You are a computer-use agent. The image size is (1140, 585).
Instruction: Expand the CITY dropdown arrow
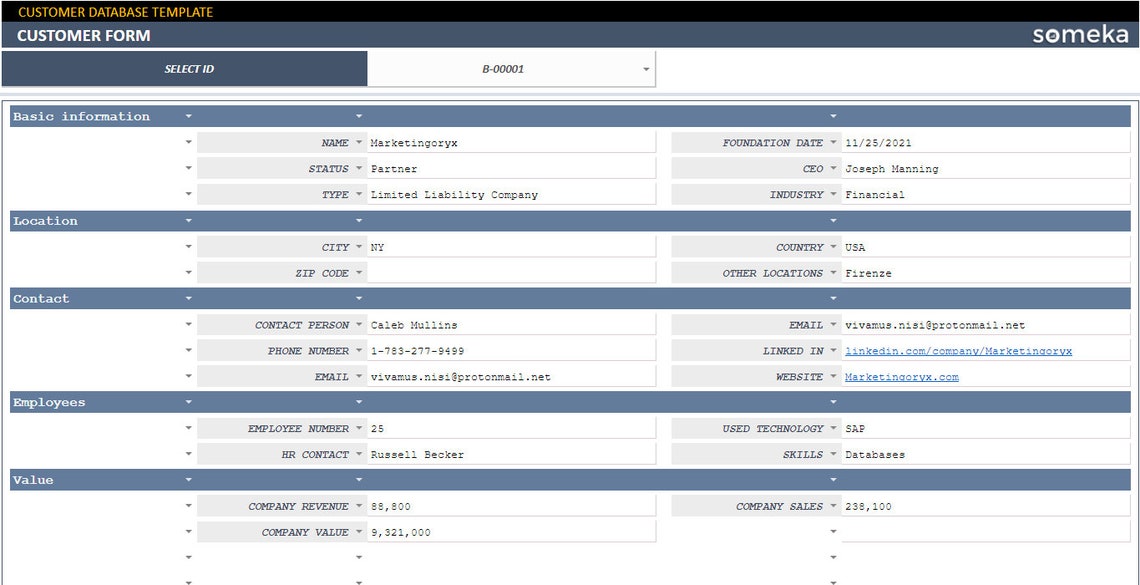(358, 246)
